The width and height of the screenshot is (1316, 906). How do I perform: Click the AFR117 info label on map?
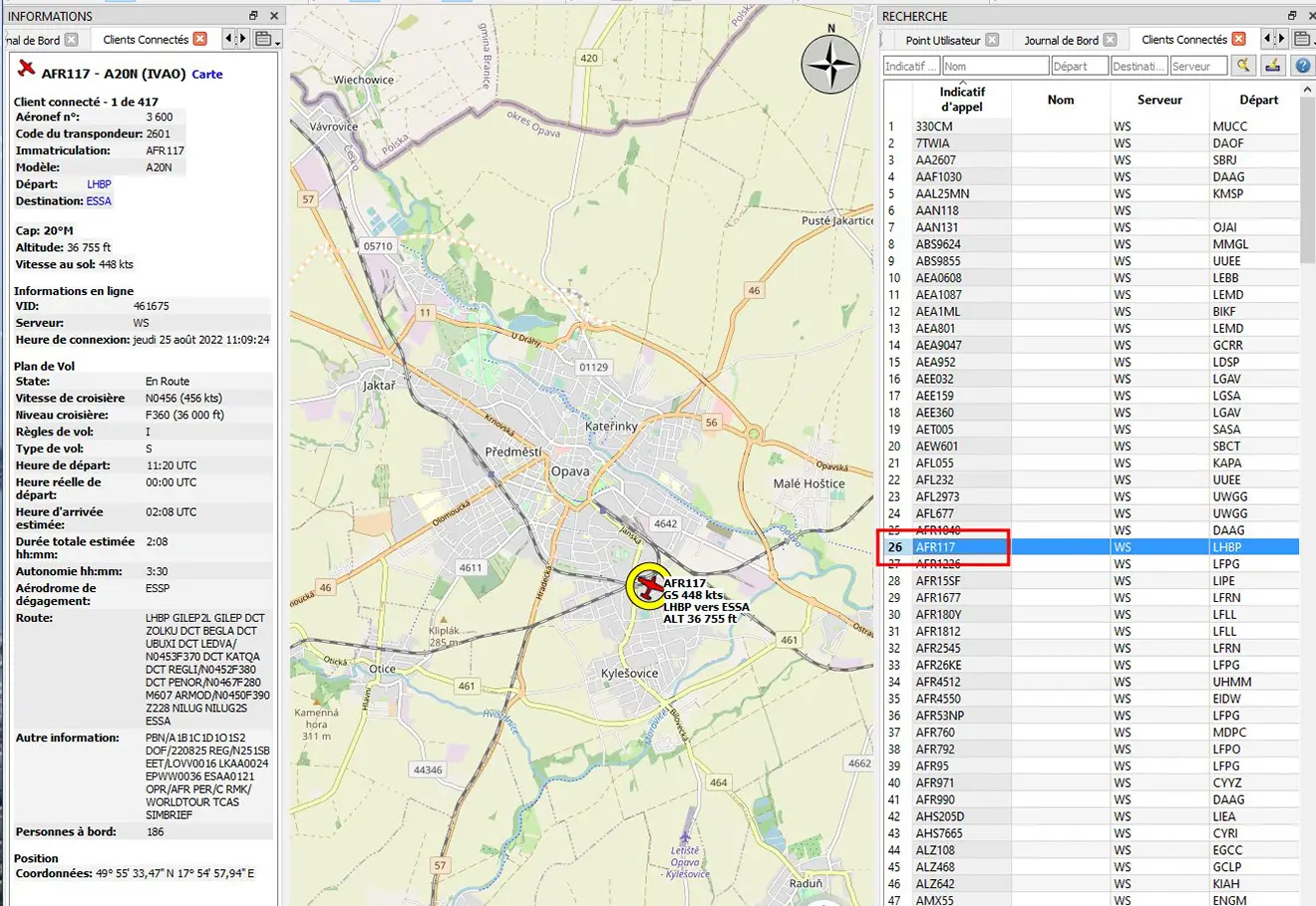pos(706,601)
